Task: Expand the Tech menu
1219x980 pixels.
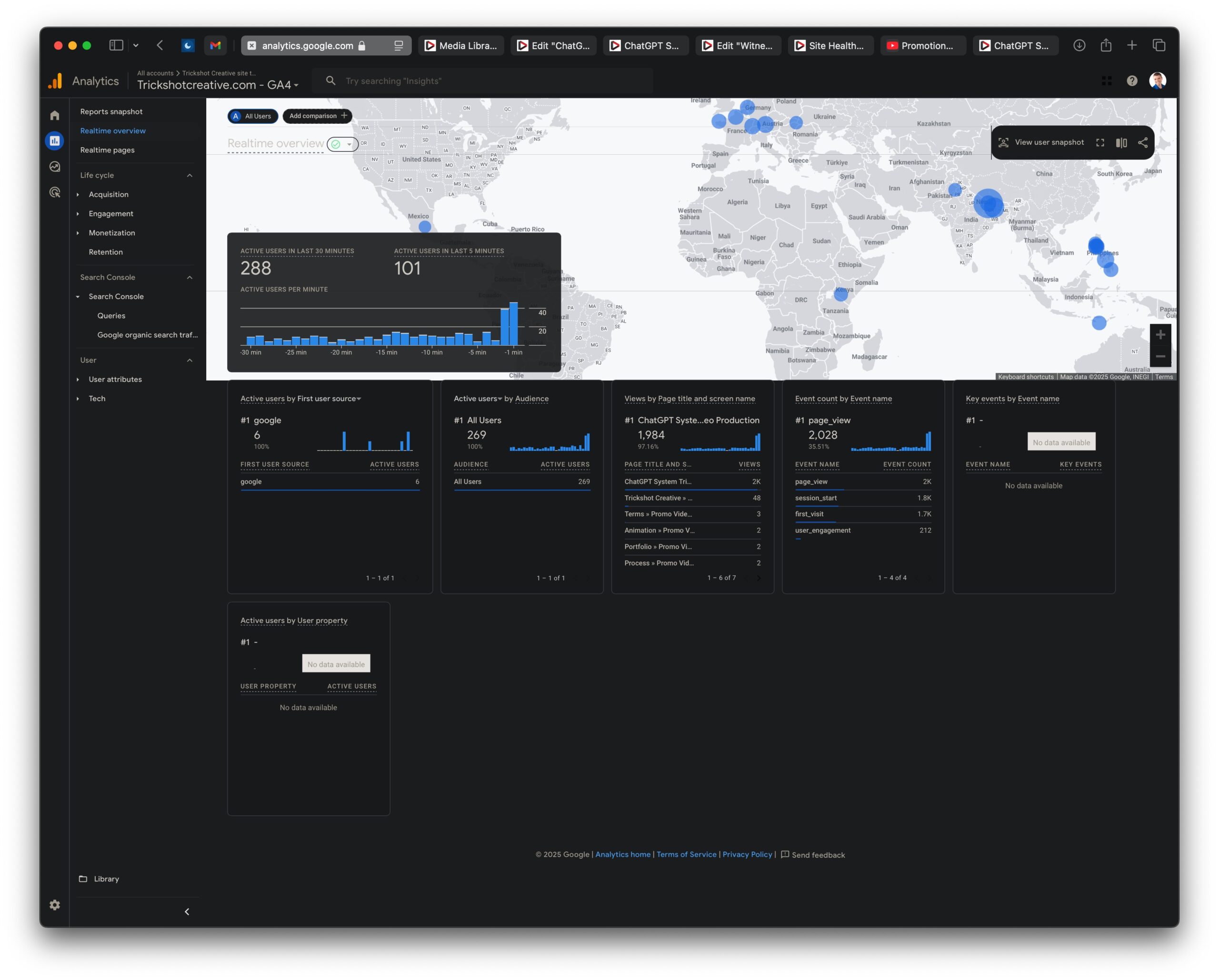Action: (x=78, y=399)
